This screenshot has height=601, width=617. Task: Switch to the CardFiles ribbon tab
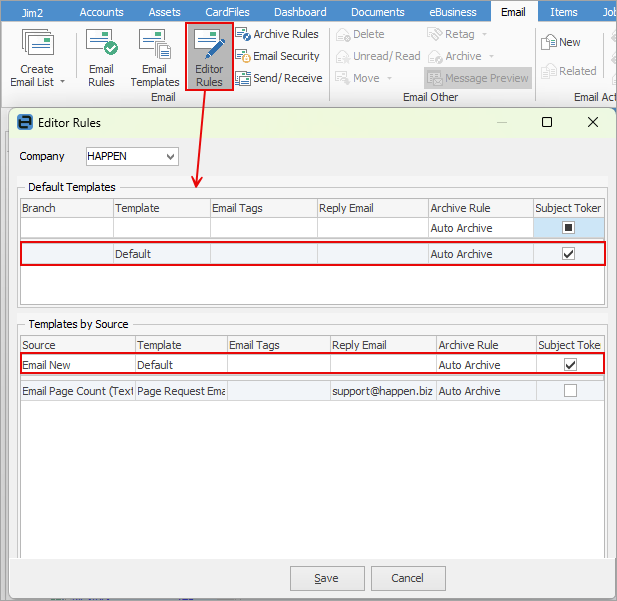[227, 12]
